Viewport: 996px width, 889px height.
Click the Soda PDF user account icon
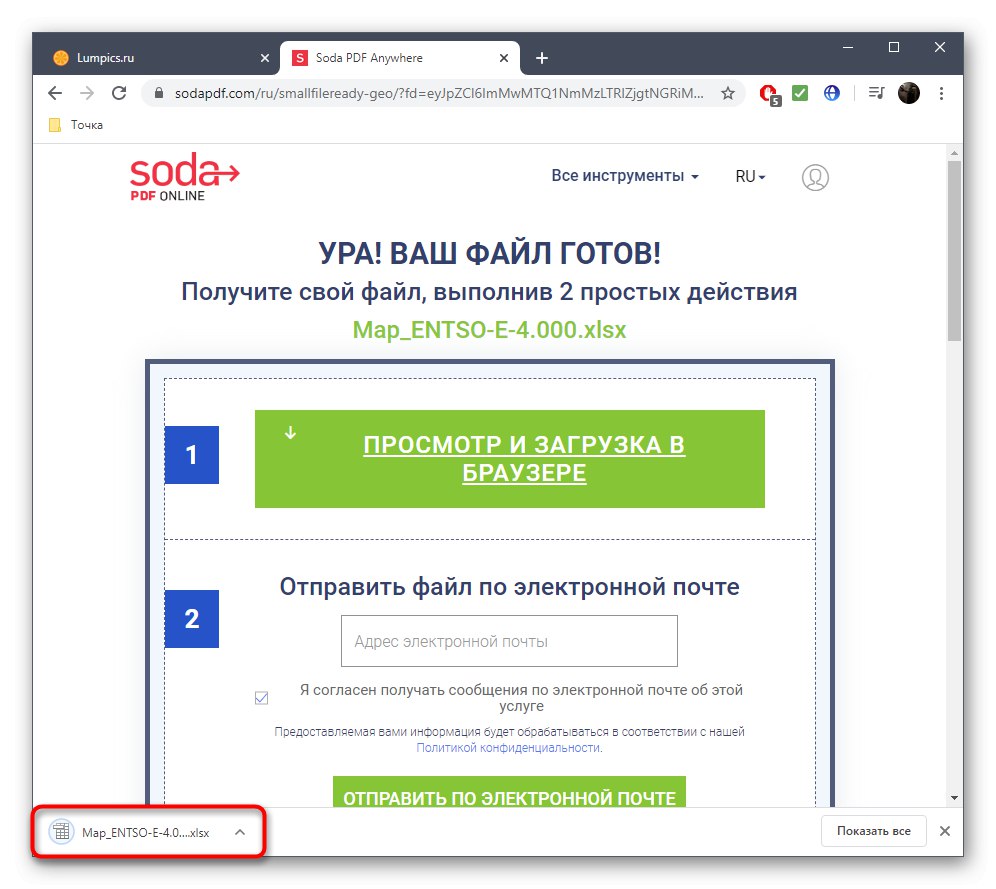815,177
